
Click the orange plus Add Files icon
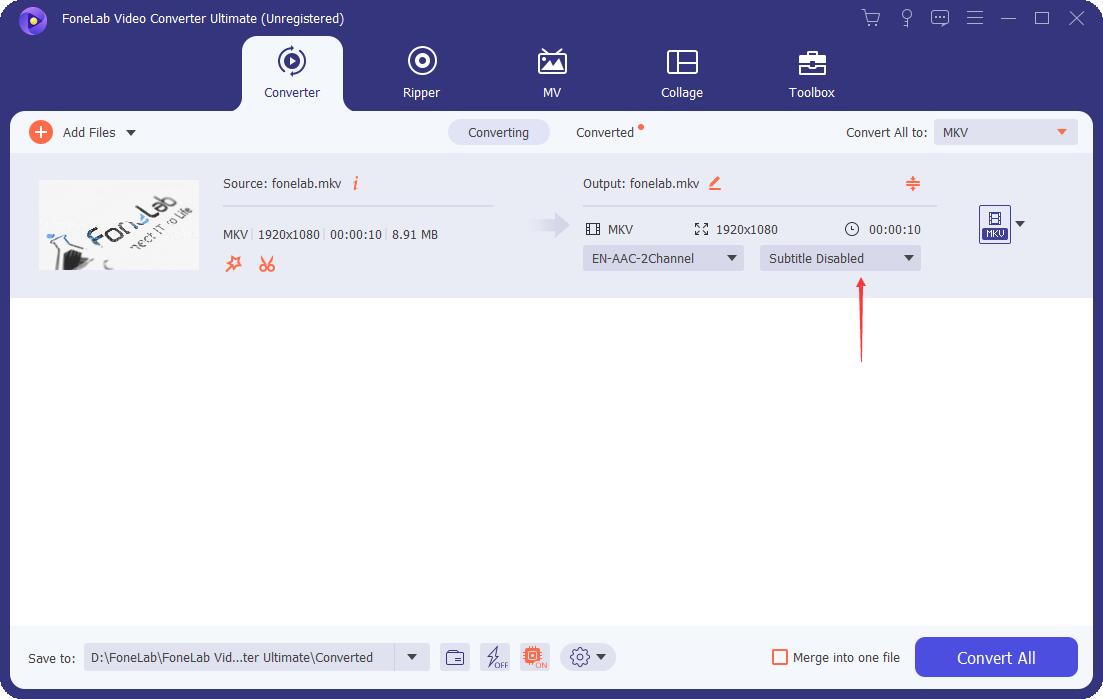(41, 132)
